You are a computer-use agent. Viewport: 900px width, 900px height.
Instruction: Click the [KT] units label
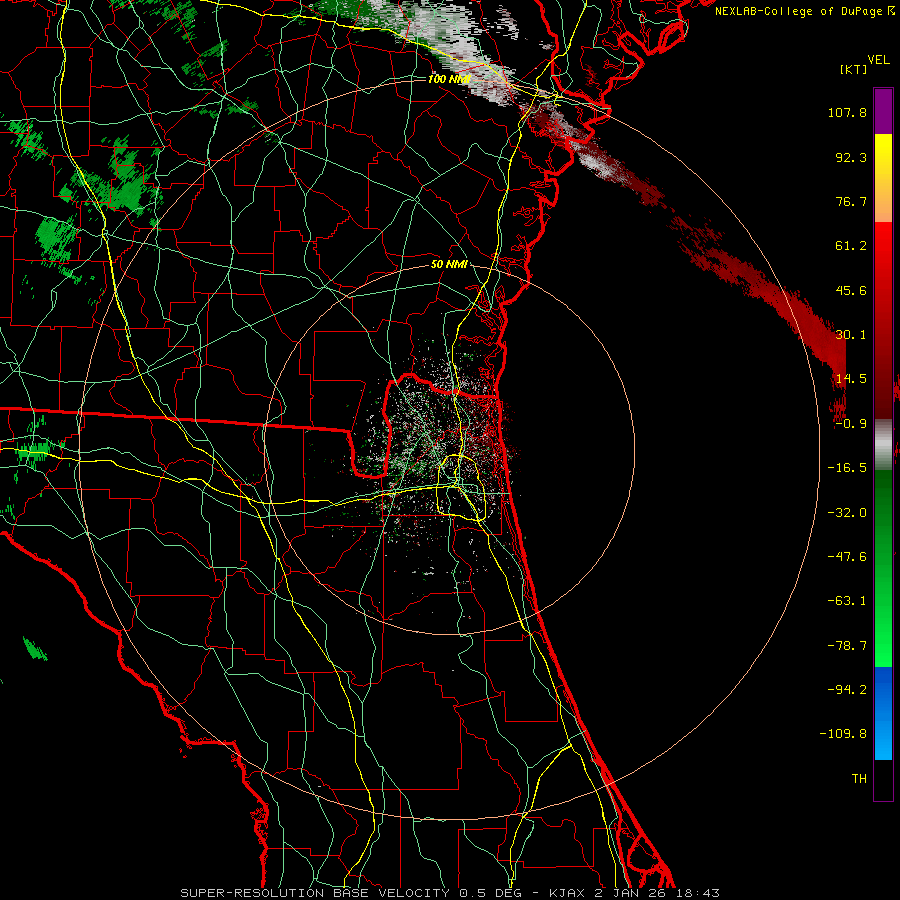[853, 69]
